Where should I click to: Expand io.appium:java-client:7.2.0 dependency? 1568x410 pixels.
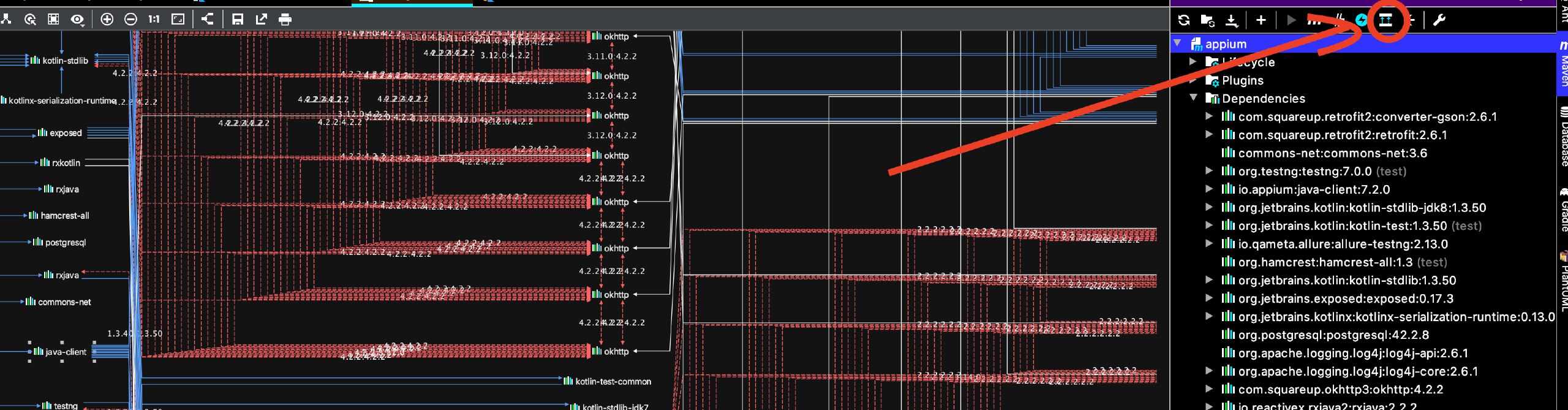pyautogui.click(x=1209, y=189)
